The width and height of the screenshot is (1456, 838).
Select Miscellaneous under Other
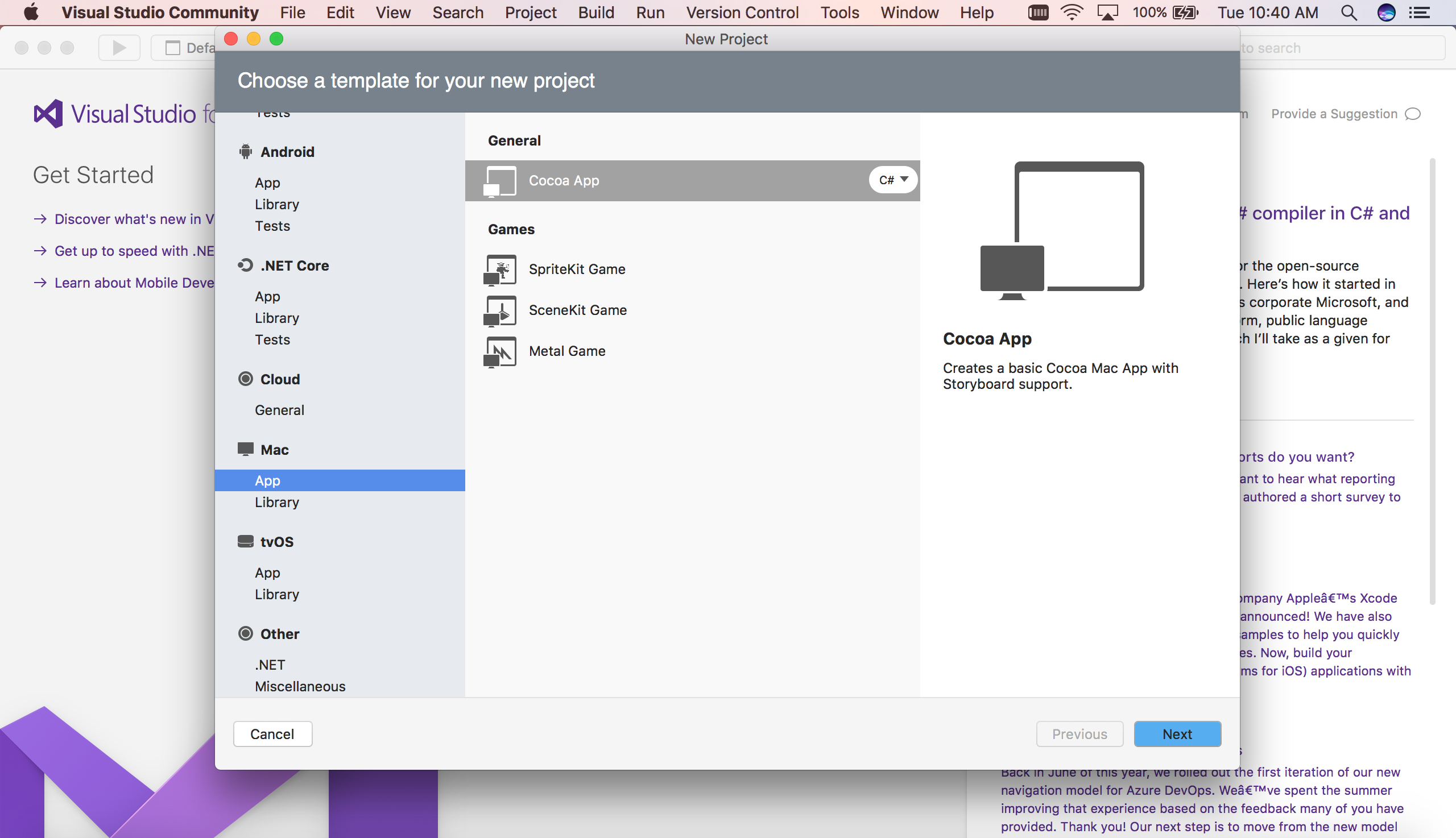pyautogui.click(x=300, y=686)
